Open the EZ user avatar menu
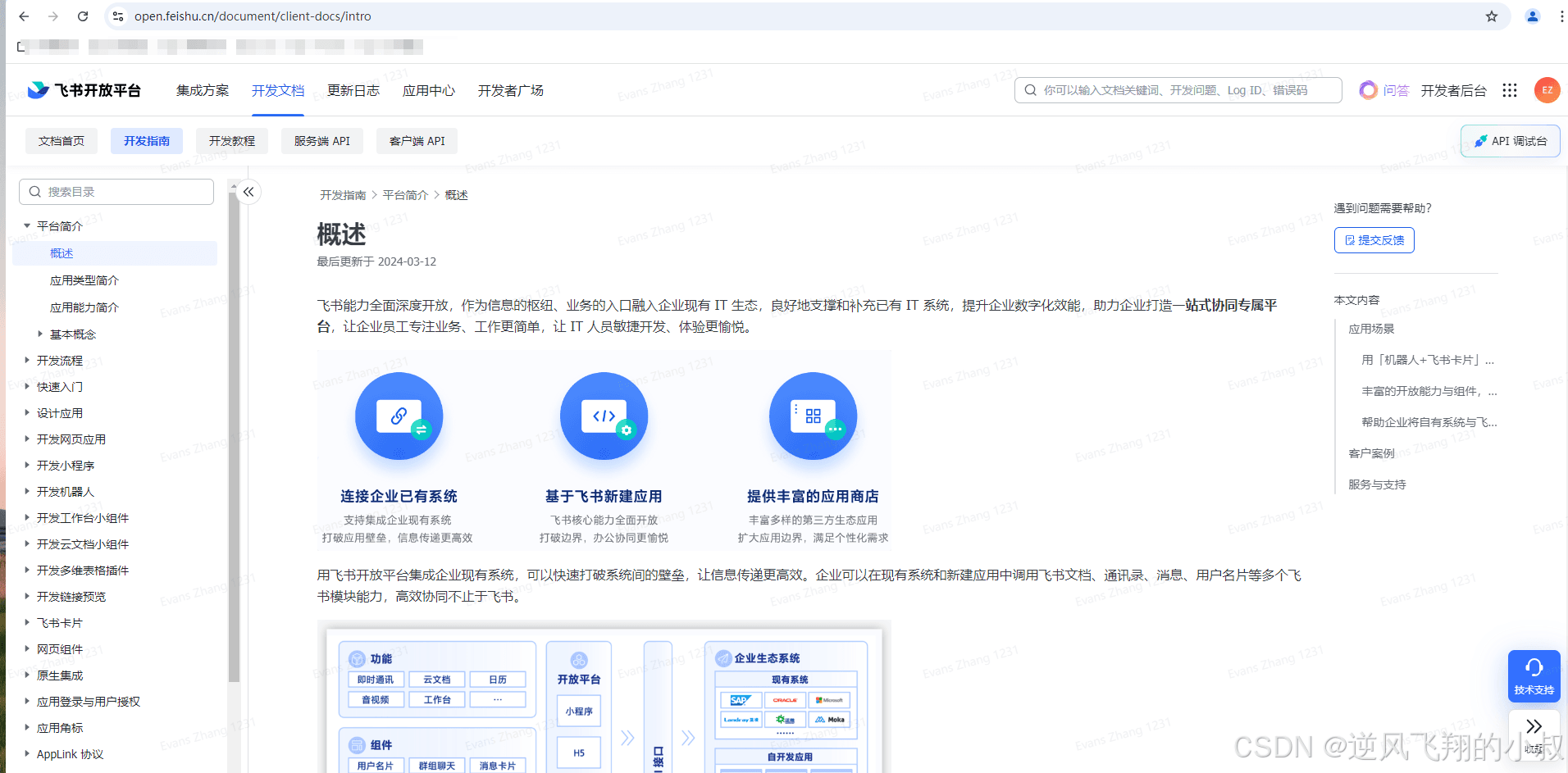Viewport: 1568px width, 773px height. pos(1547,90)
